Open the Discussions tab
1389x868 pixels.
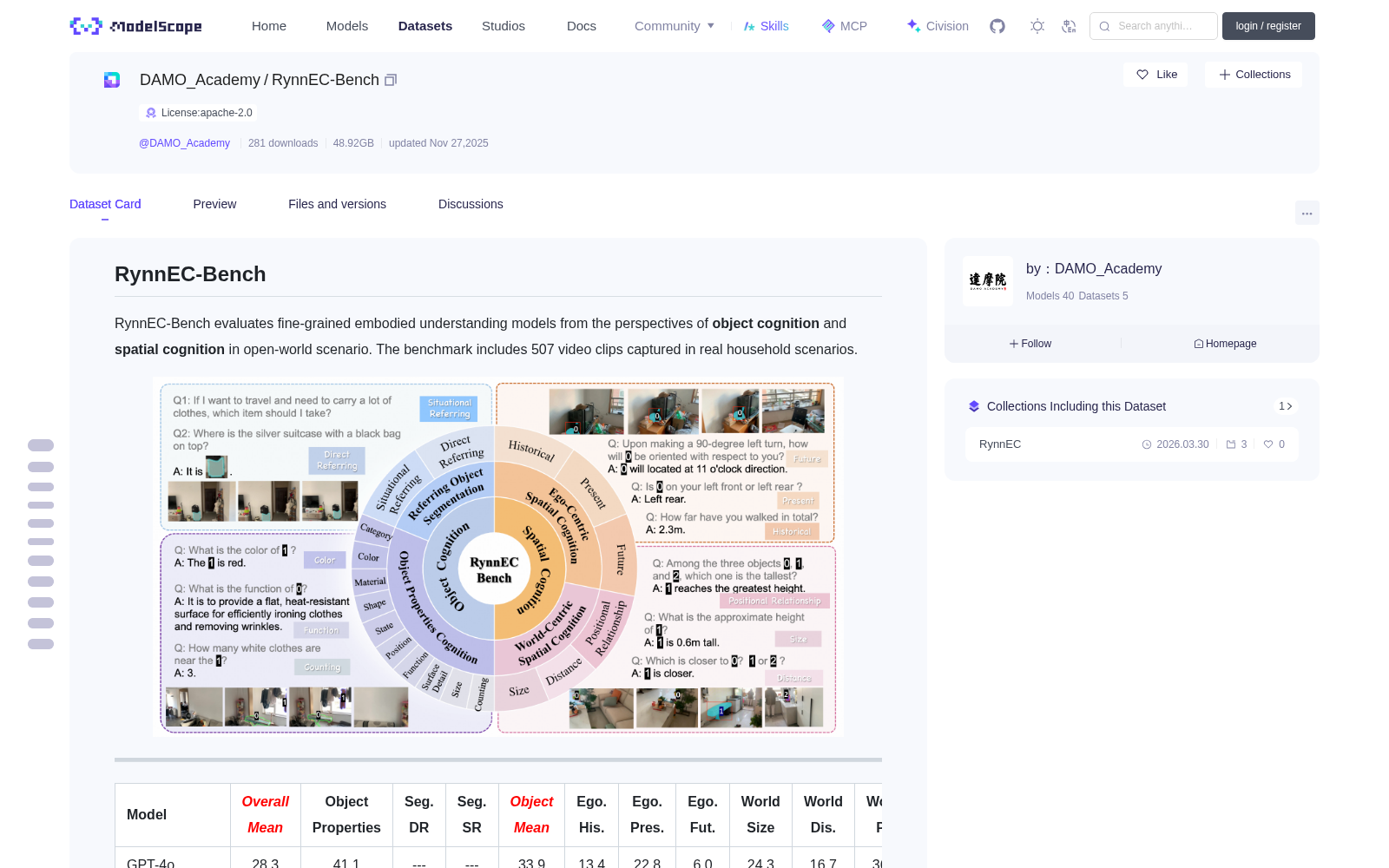coord(471,204)
